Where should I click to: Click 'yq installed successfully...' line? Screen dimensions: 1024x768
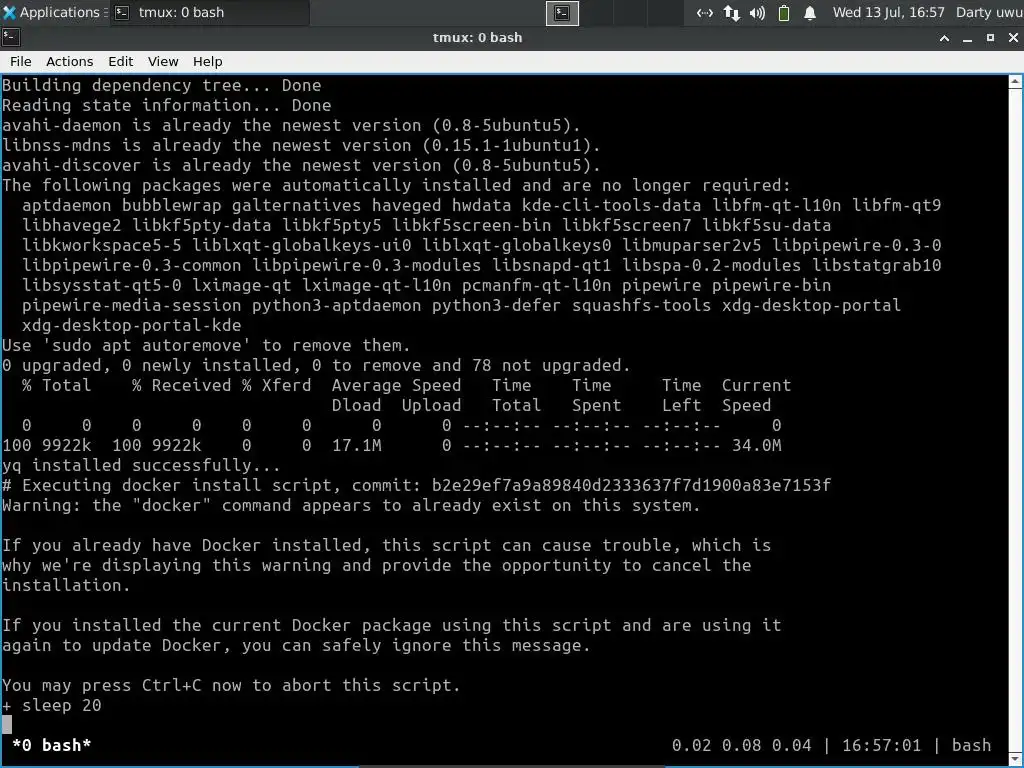coord(141,465)
